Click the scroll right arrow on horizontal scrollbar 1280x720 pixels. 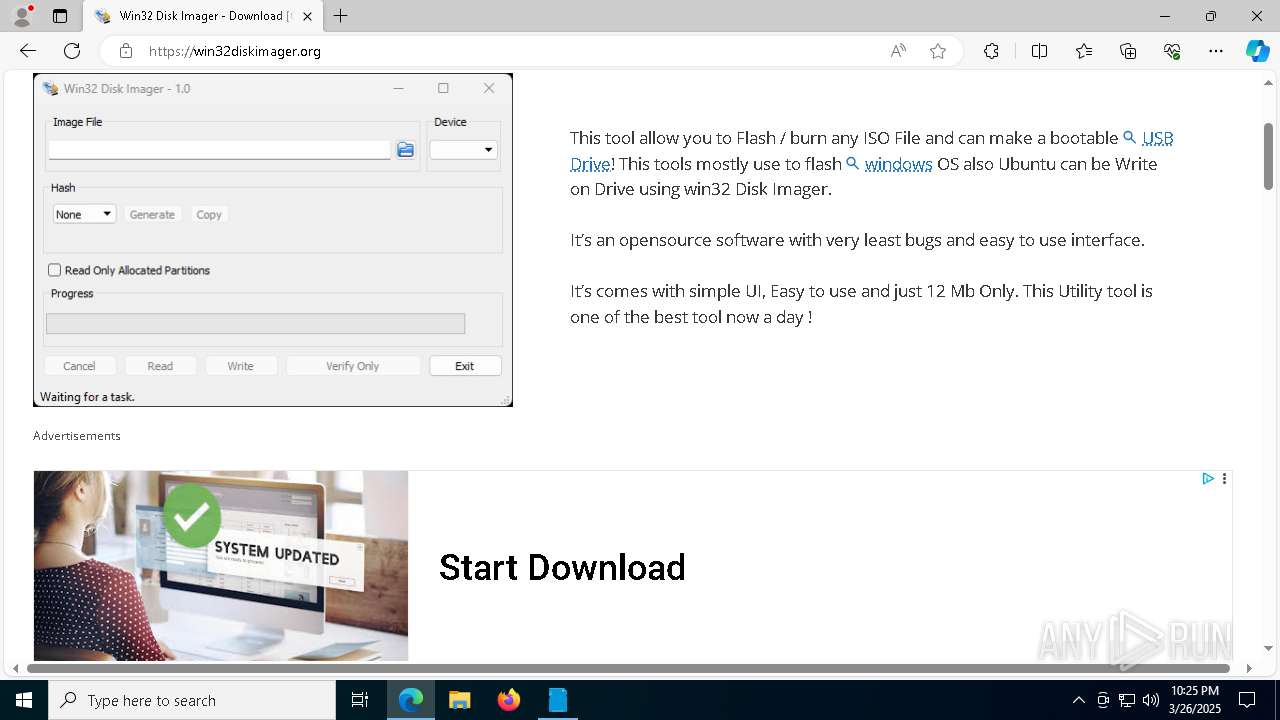point(1249,668)
